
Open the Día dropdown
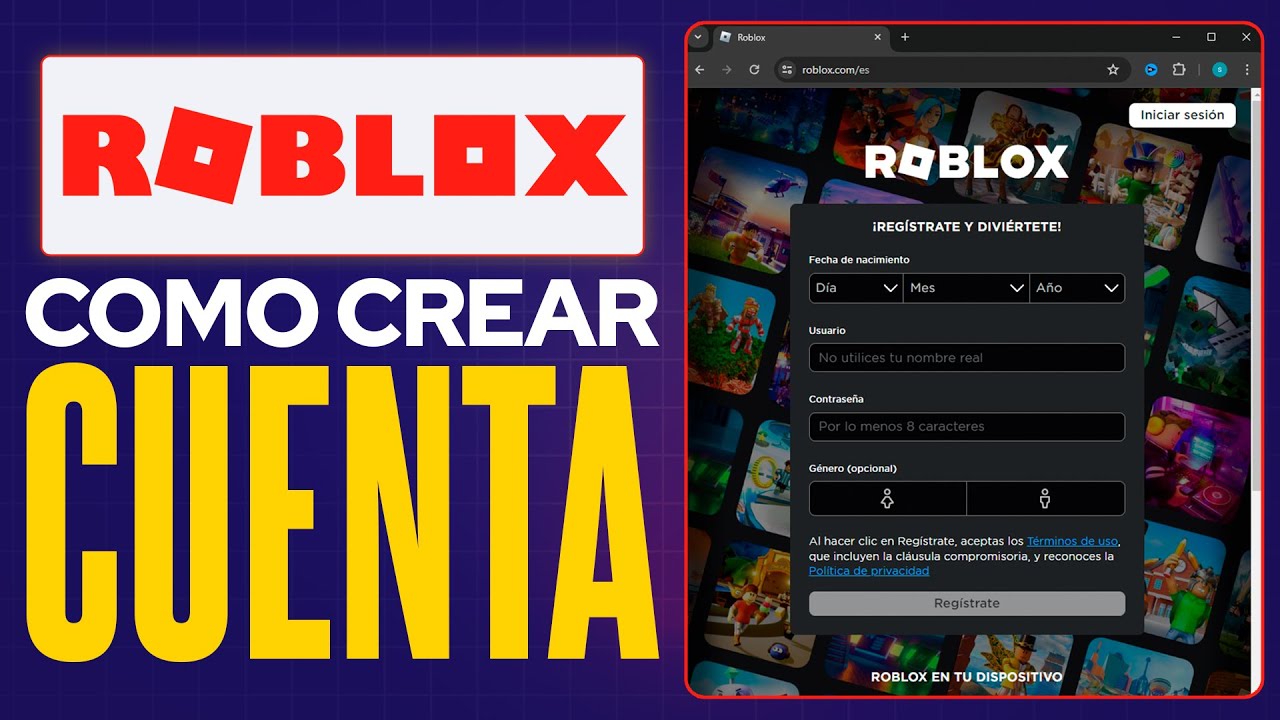click(856, 288)
